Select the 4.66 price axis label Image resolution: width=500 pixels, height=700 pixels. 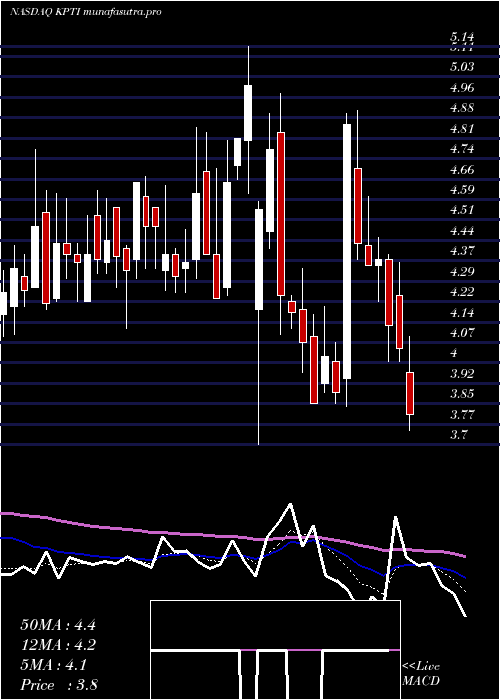[x=462, y=170]
